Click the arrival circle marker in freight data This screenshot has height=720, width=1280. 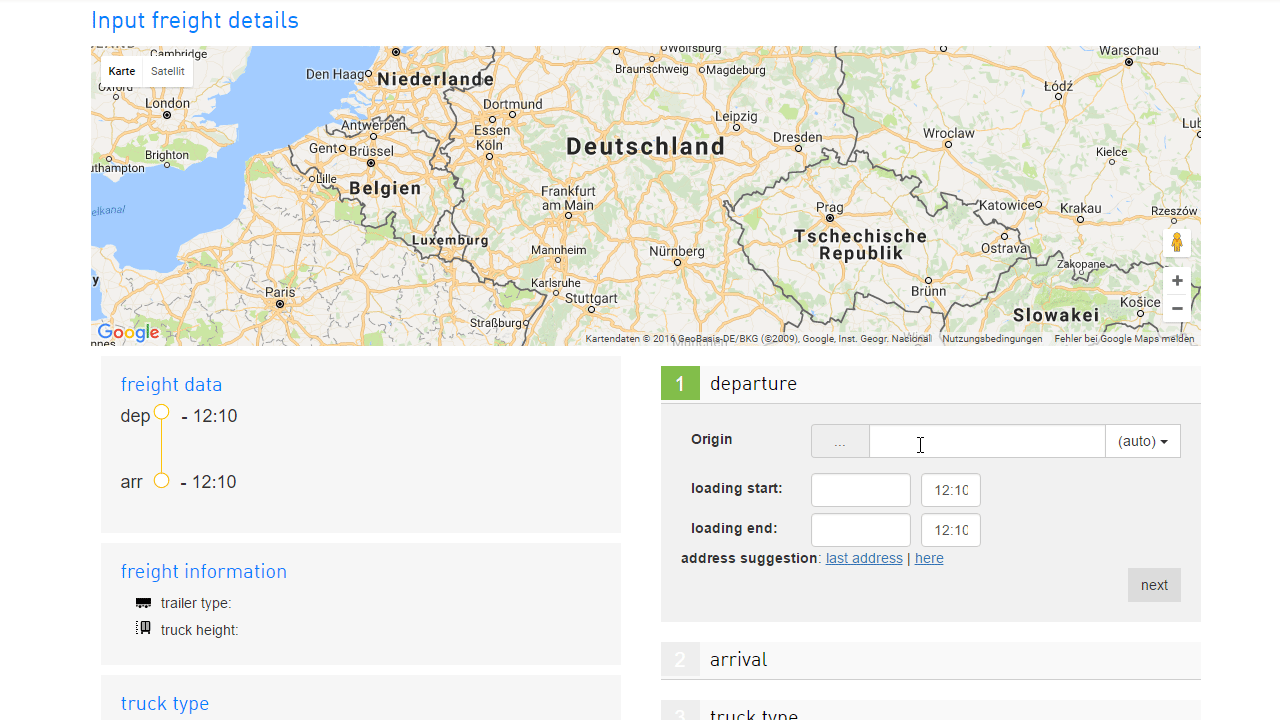161,481
